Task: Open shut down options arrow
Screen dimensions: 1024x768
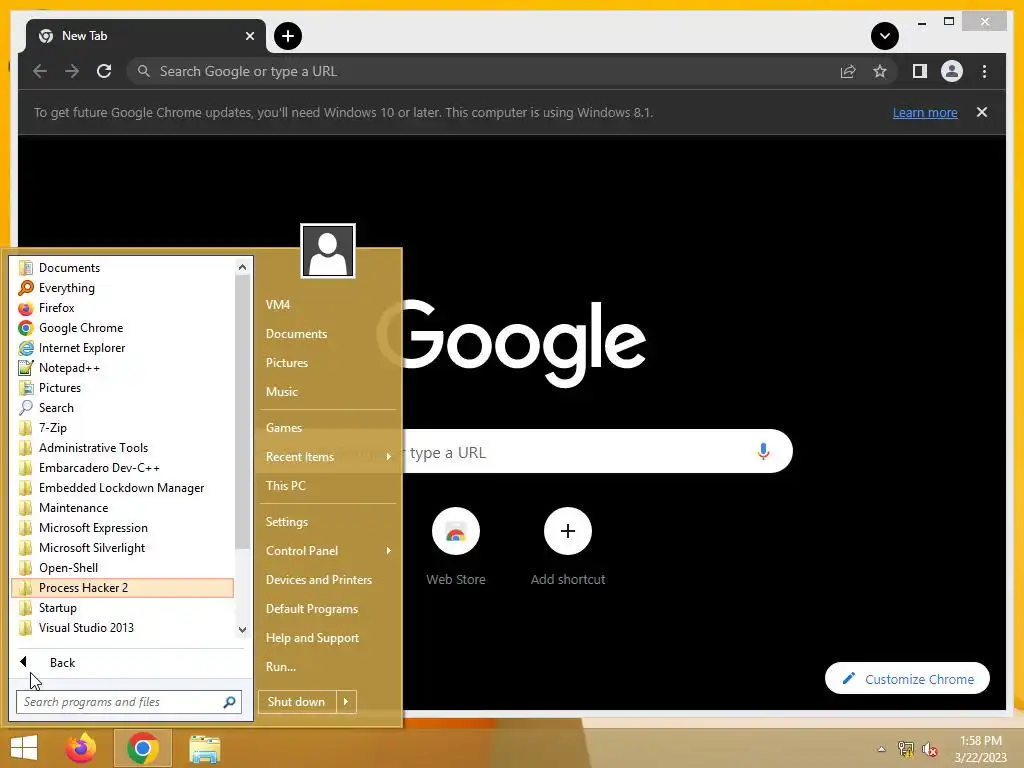Action: coord(346,702)
